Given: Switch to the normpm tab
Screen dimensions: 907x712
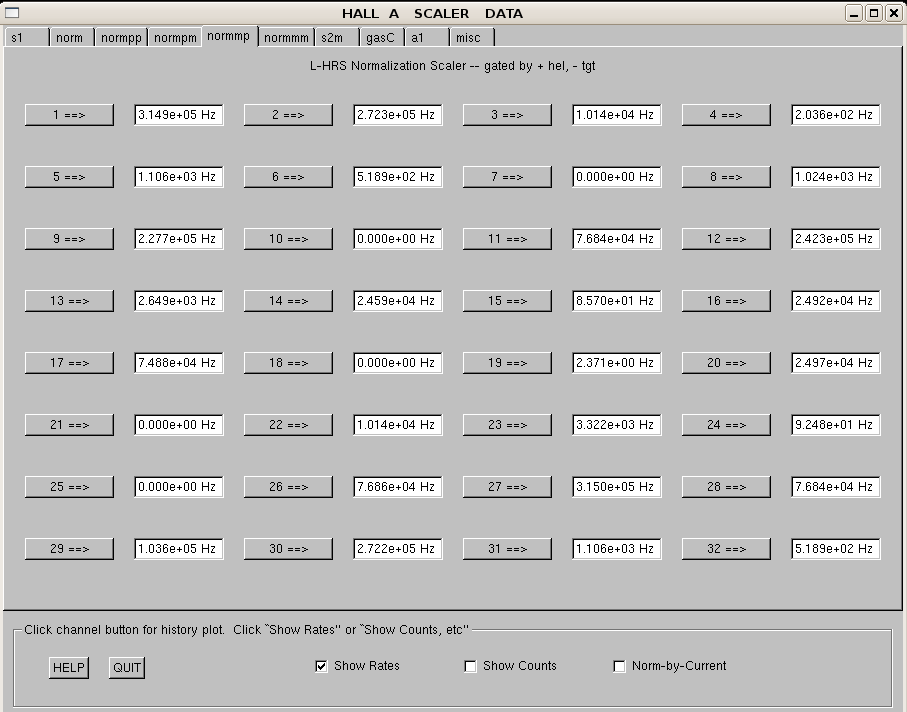Looking at the screenshot, I should point(175,38).
